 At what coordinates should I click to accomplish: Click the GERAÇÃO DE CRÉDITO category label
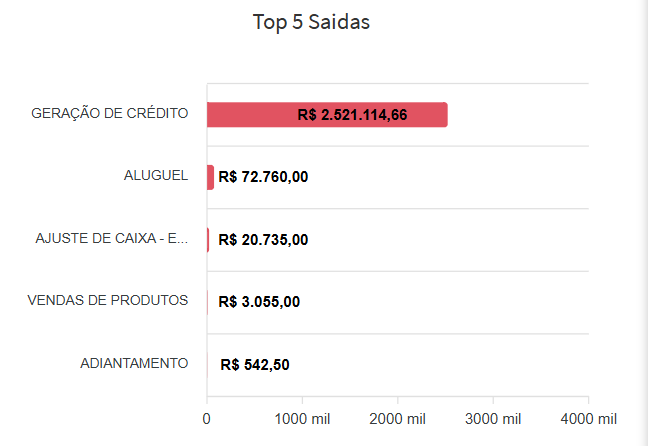pyautogui.click(x=110, y=113)
